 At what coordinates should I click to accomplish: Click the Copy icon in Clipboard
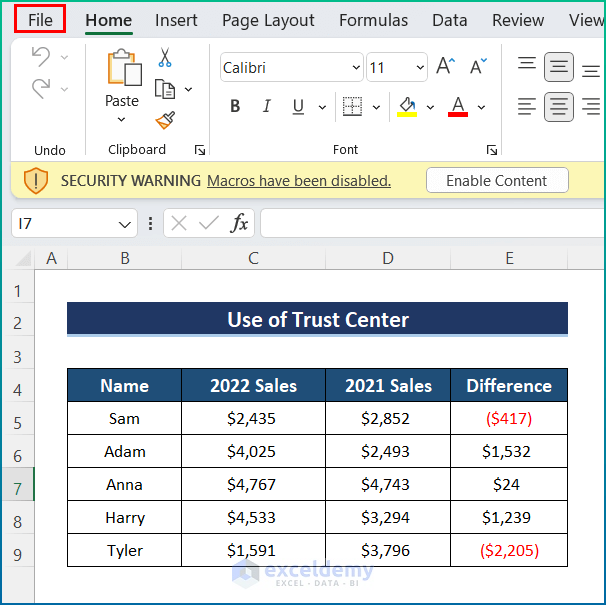(165, 89)
